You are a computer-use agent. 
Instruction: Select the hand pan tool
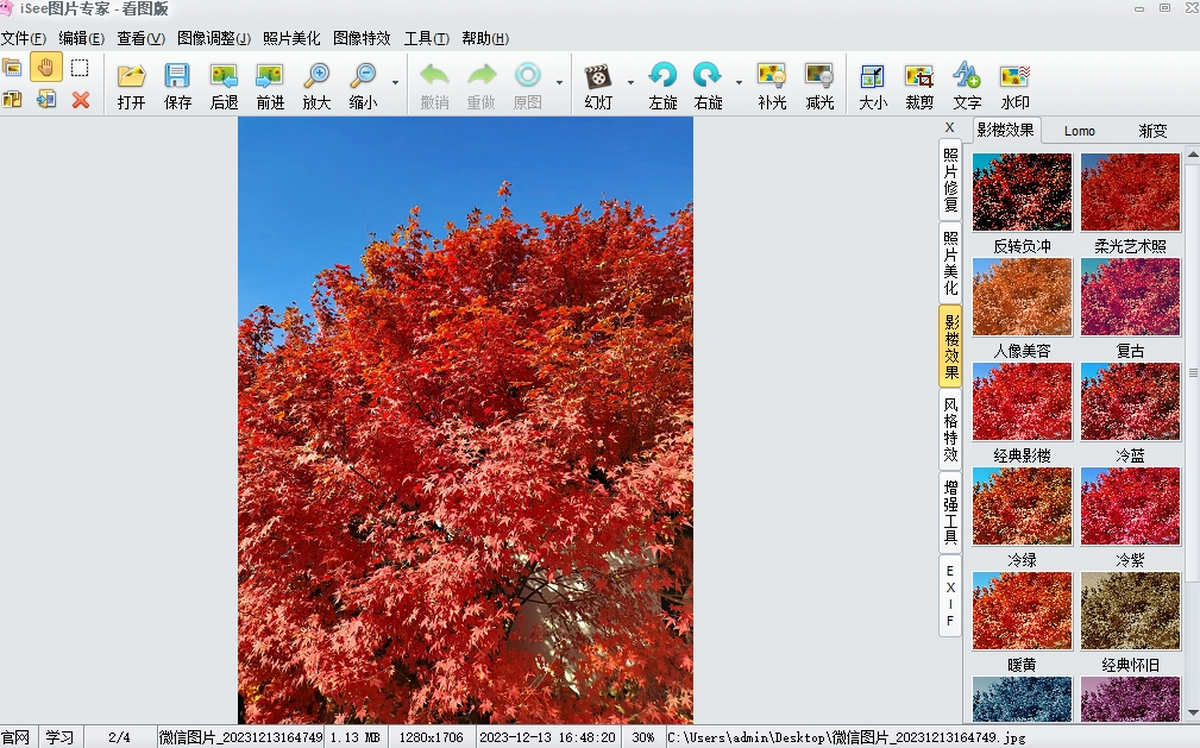(46, 68)
